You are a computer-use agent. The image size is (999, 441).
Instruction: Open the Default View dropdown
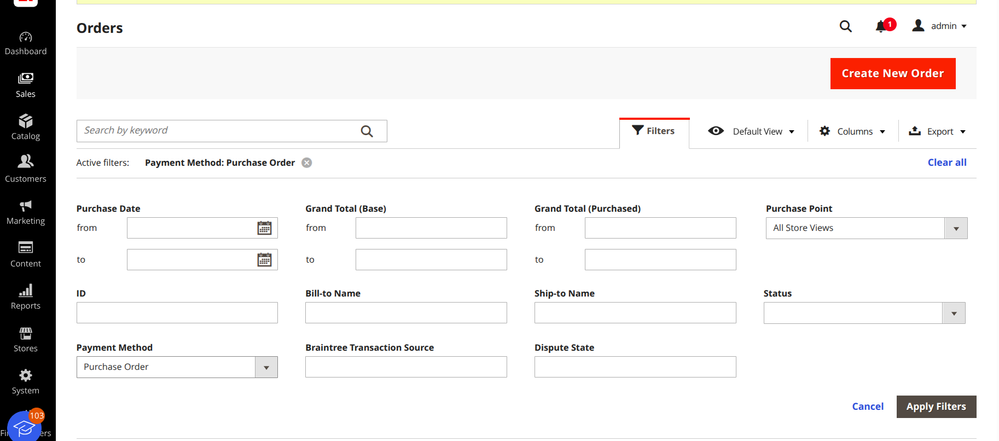click(752, 132)
